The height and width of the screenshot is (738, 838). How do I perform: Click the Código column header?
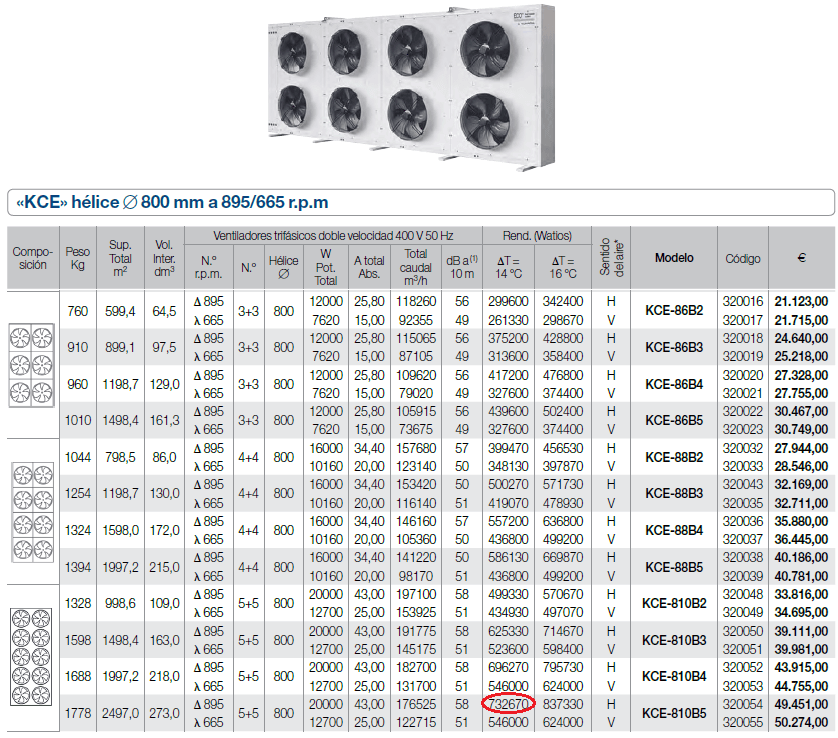tap(742, 258)
